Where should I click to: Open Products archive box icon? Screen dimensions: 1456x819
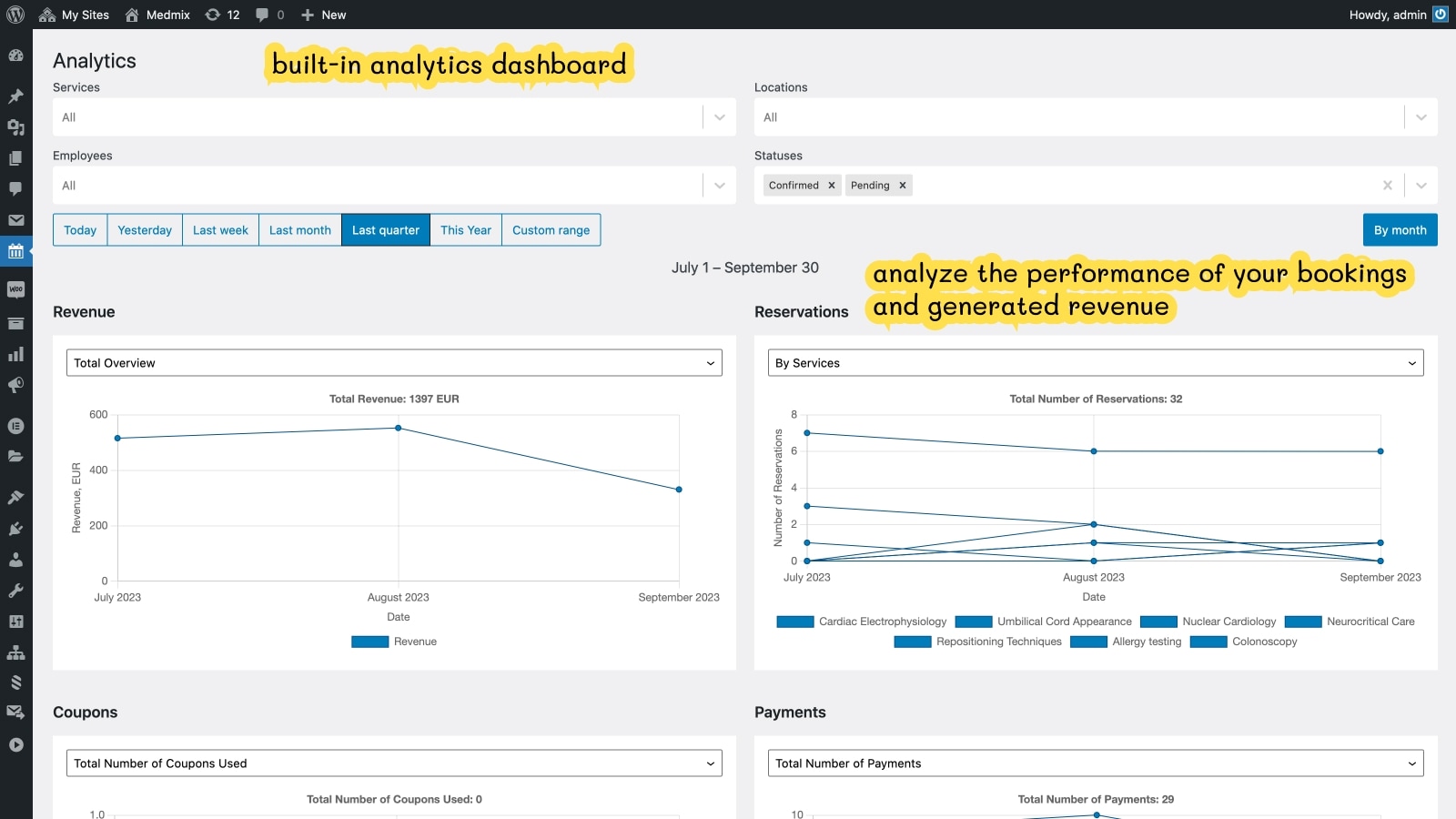point(15,323)
